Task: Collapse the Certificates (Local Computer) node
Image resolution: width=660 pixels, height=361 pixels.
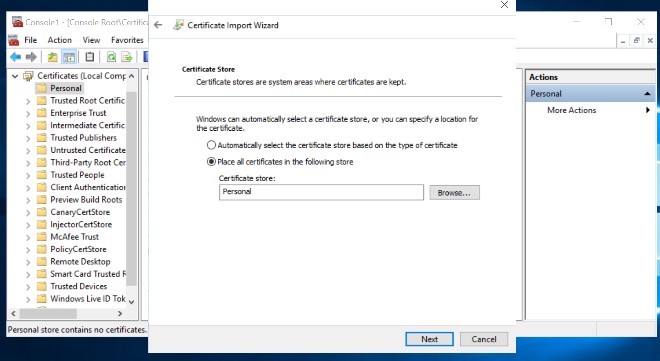Action: (x=15, y=76)
